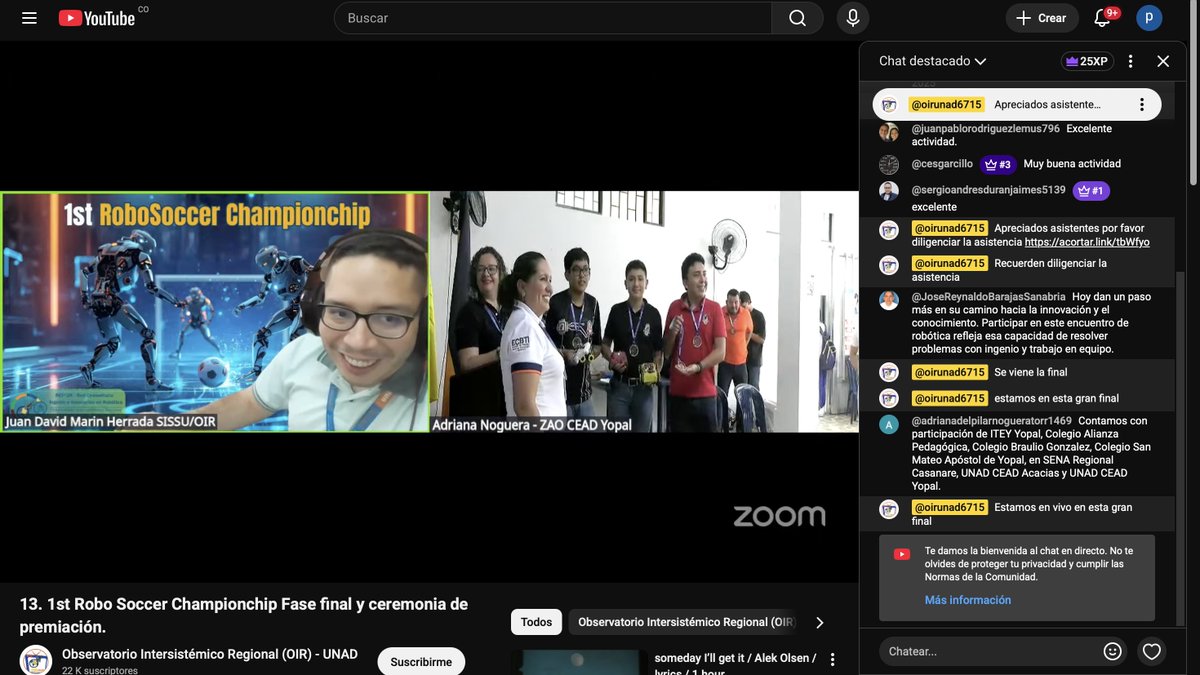Click the #3 crown badge

(x=998, y=164)
